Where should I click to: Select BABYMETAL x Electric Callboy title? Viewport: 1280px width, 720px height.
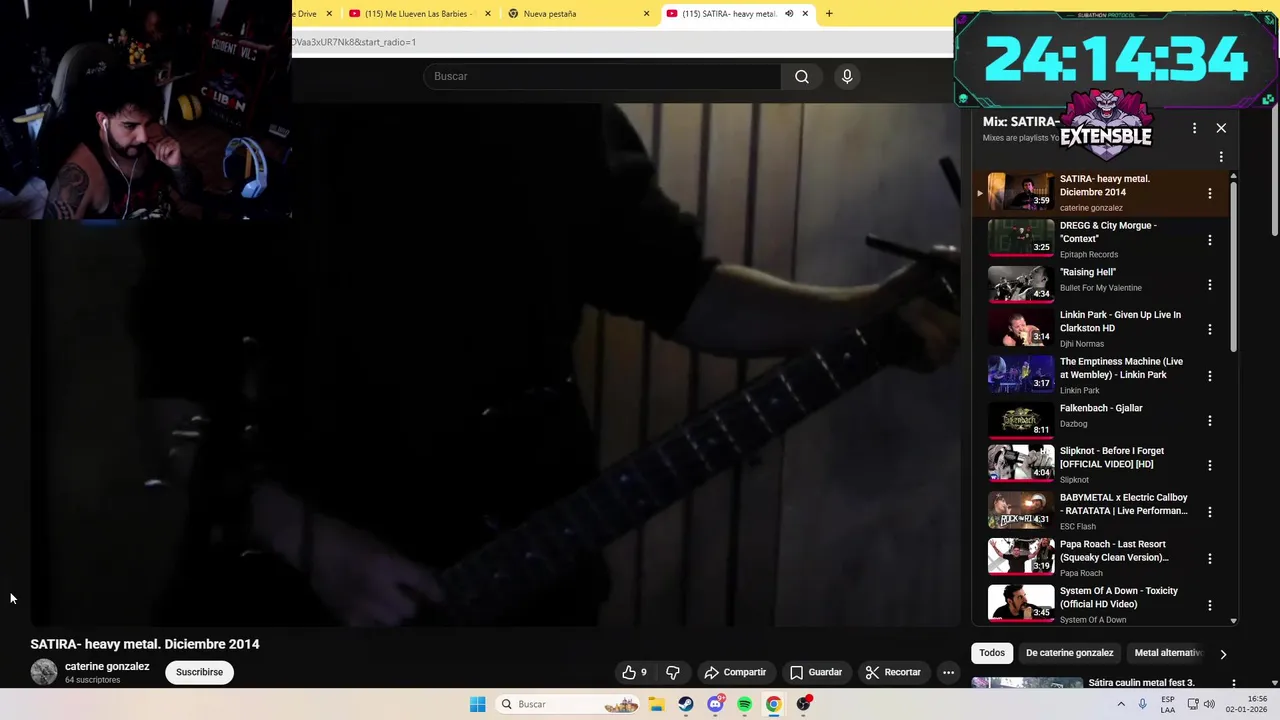pos(1124,504)
